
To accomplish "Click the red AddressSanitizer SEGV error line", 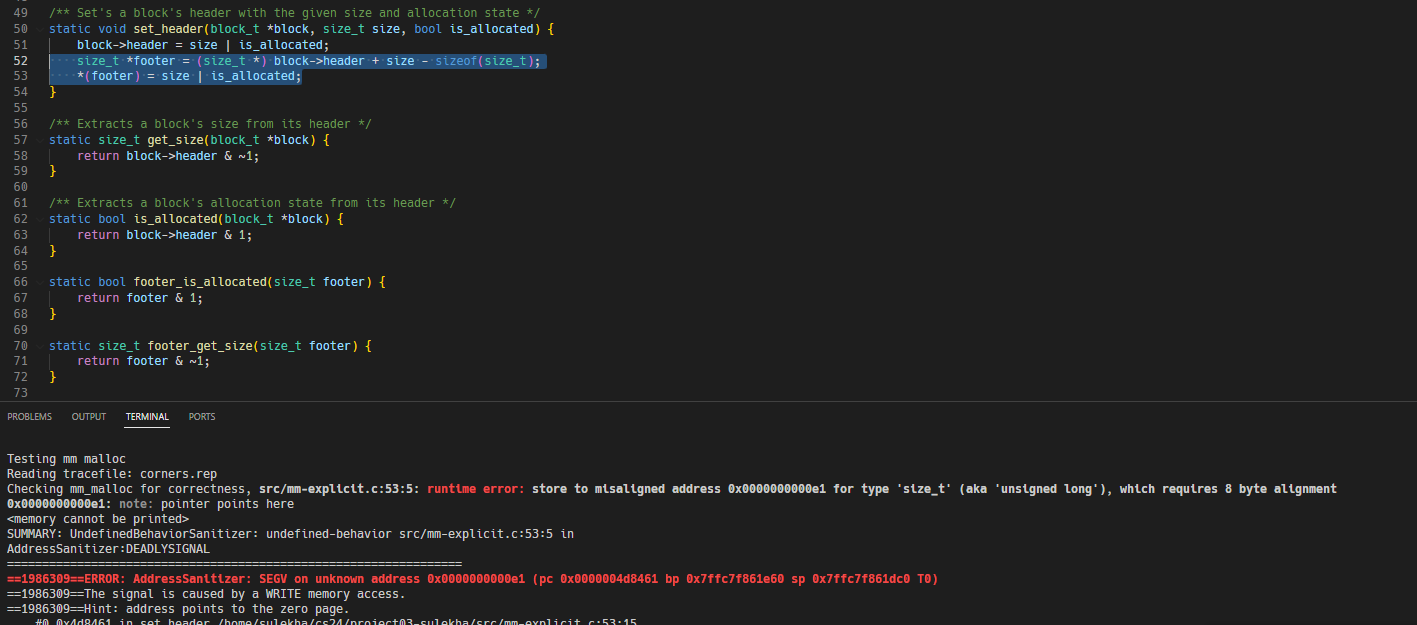I will pyautogui.click(x=472, y=579).
